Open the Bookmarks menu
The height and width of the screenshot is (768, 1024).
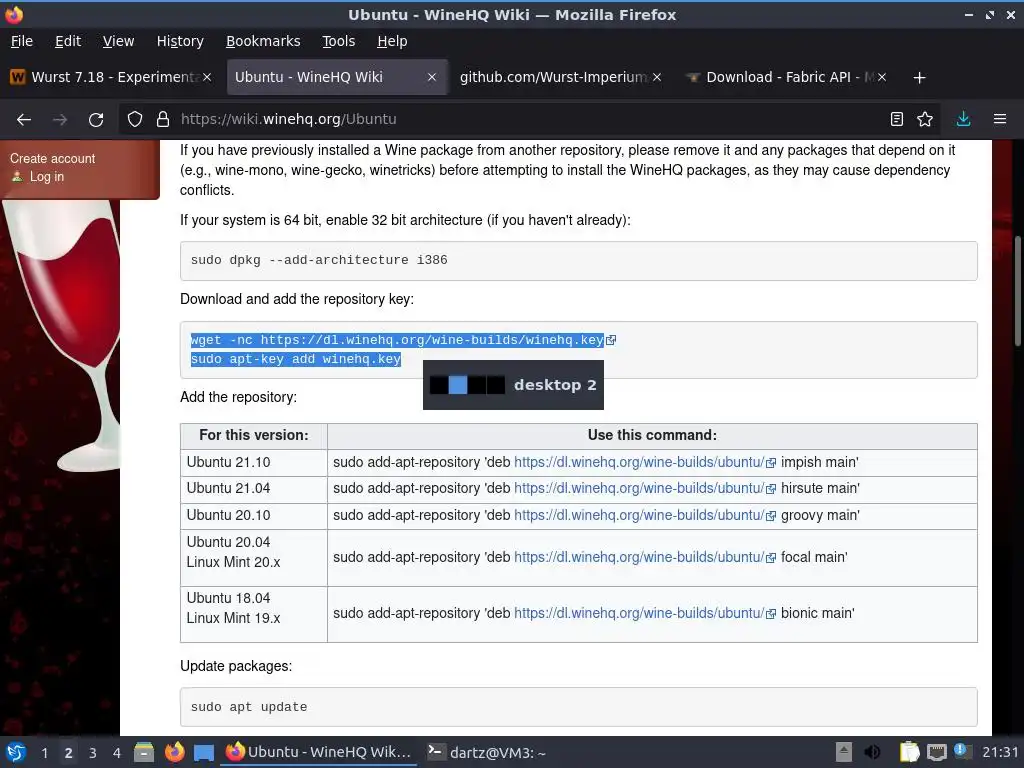click(263, 41)
